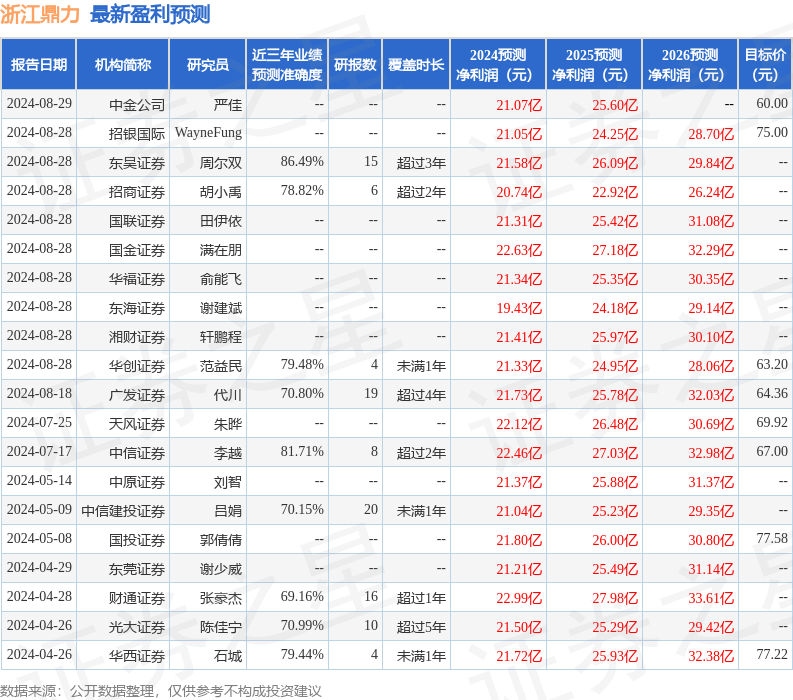Click the 中信建投证券 institution cell
Screen dimensions: 793x700
point(123,511)
